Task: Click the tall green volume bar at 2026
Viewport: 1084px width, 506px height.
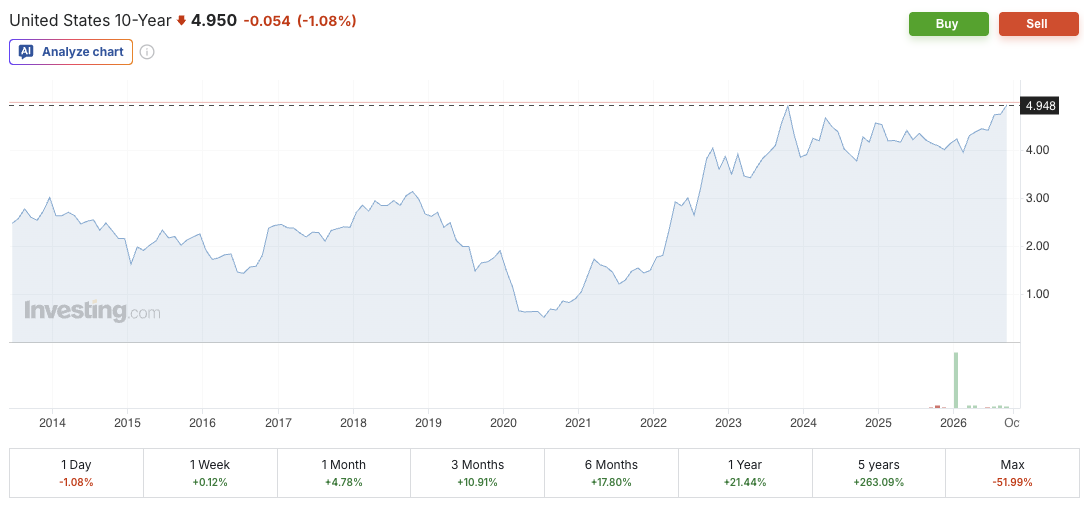Action: pyautogui.click(x=956, y=380)
